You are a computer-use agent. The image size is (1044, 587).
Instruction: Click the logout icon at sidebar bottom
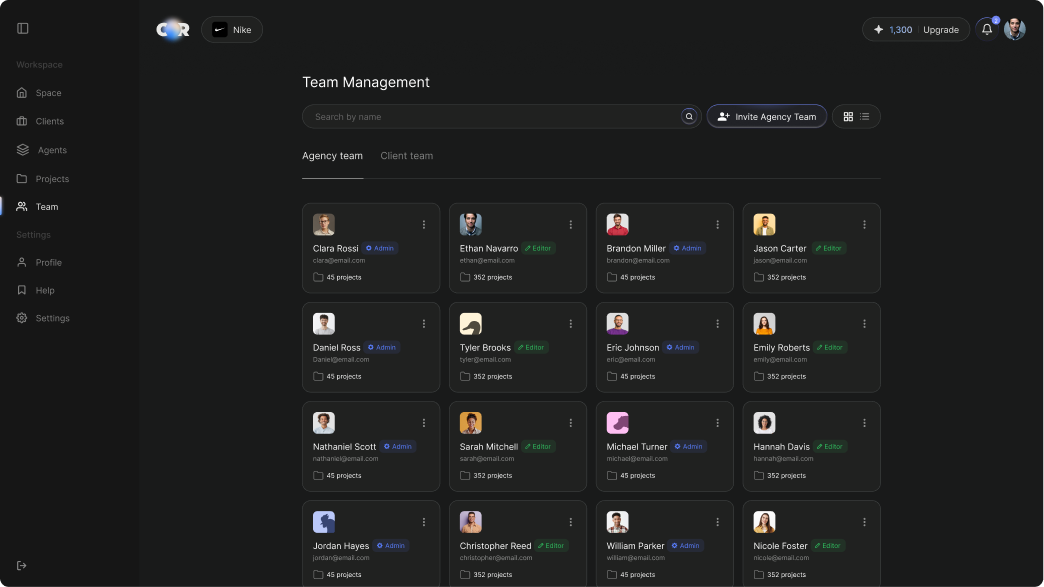(x=22, y=565)
